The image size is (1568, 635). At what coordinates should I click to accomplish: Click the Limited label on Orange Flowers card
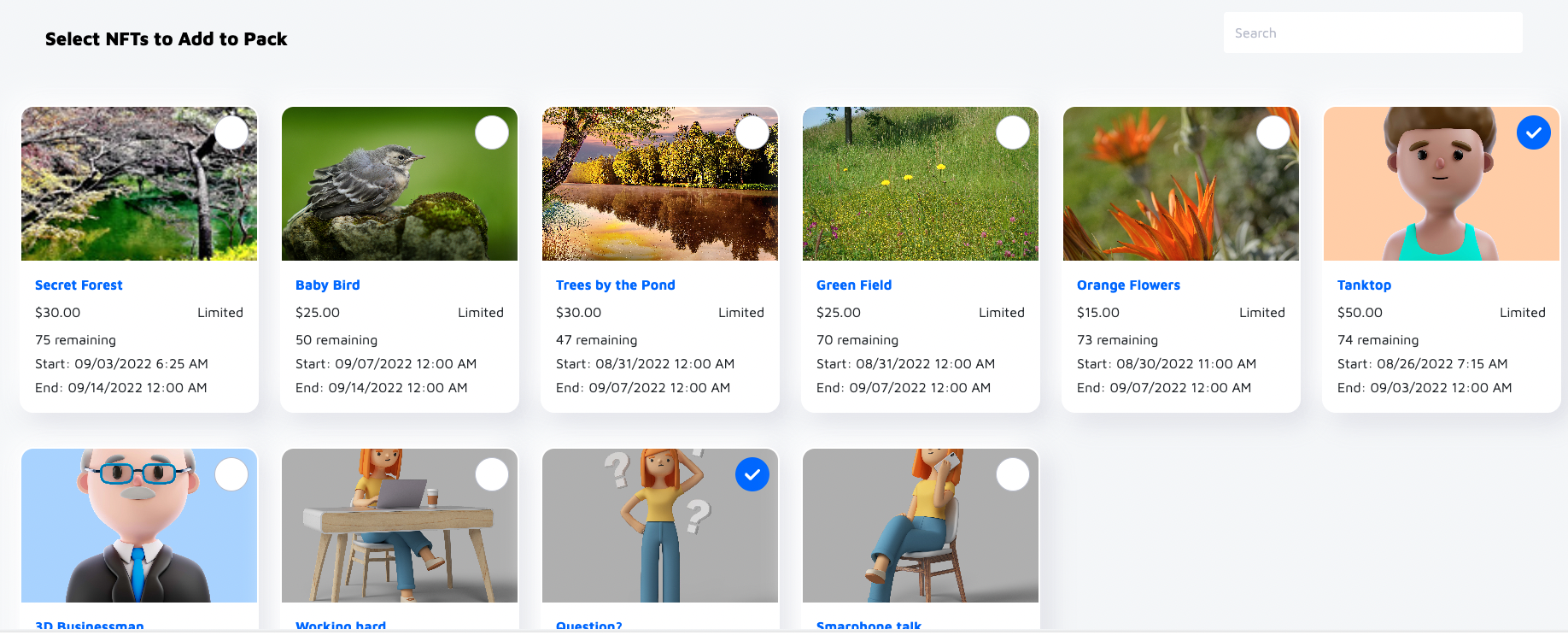click(1262, 313)
